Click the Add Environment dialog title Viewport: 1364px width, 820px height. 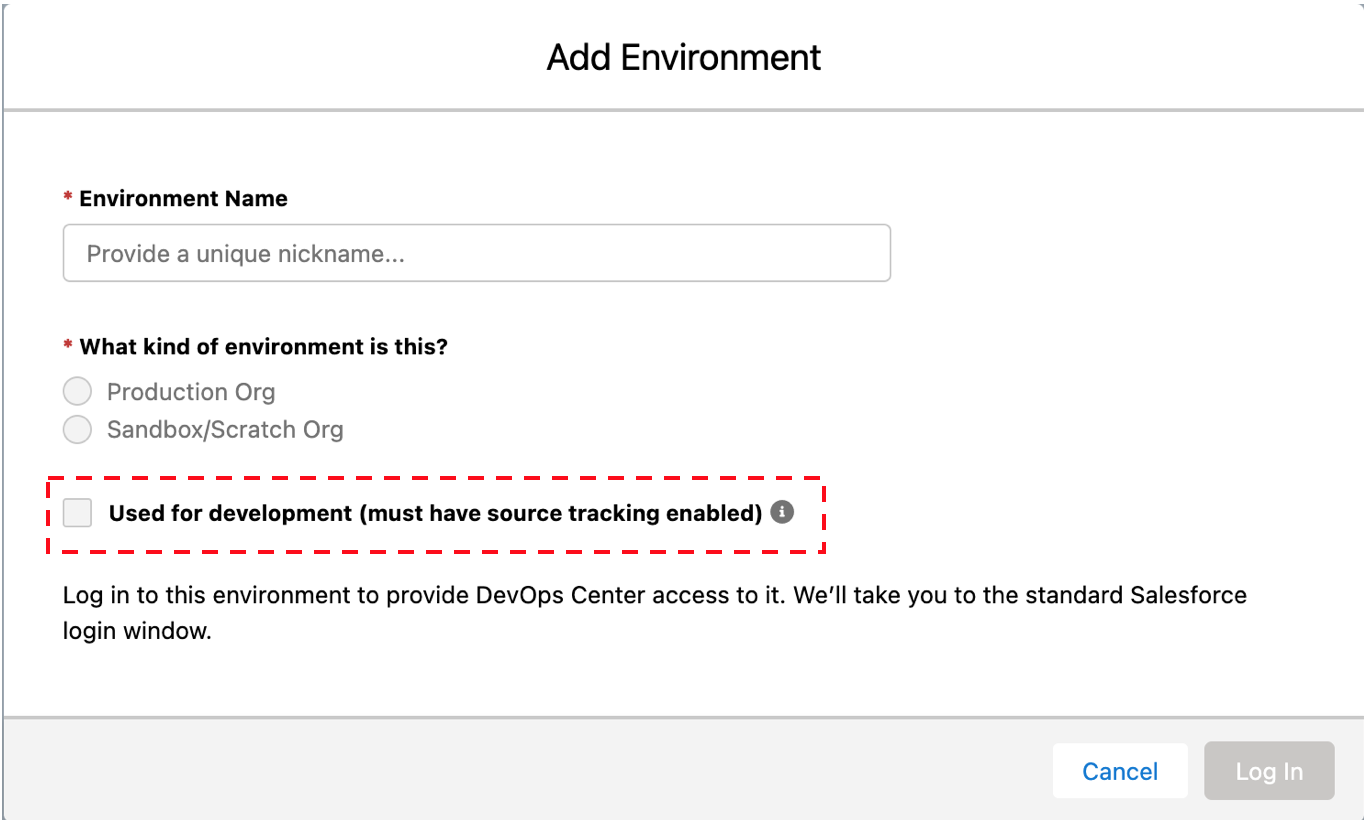(x=682, y=58)
